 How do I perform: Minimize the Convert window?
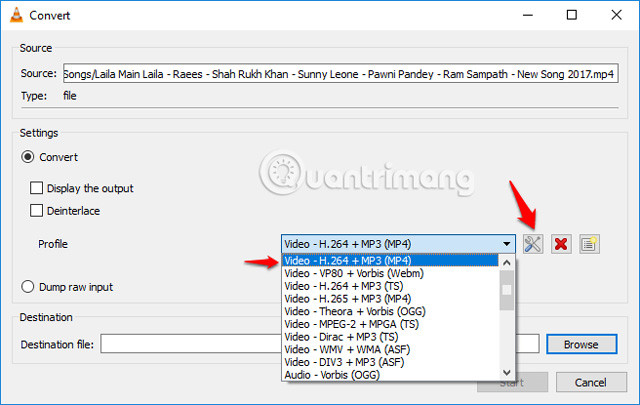pos(528,15)
